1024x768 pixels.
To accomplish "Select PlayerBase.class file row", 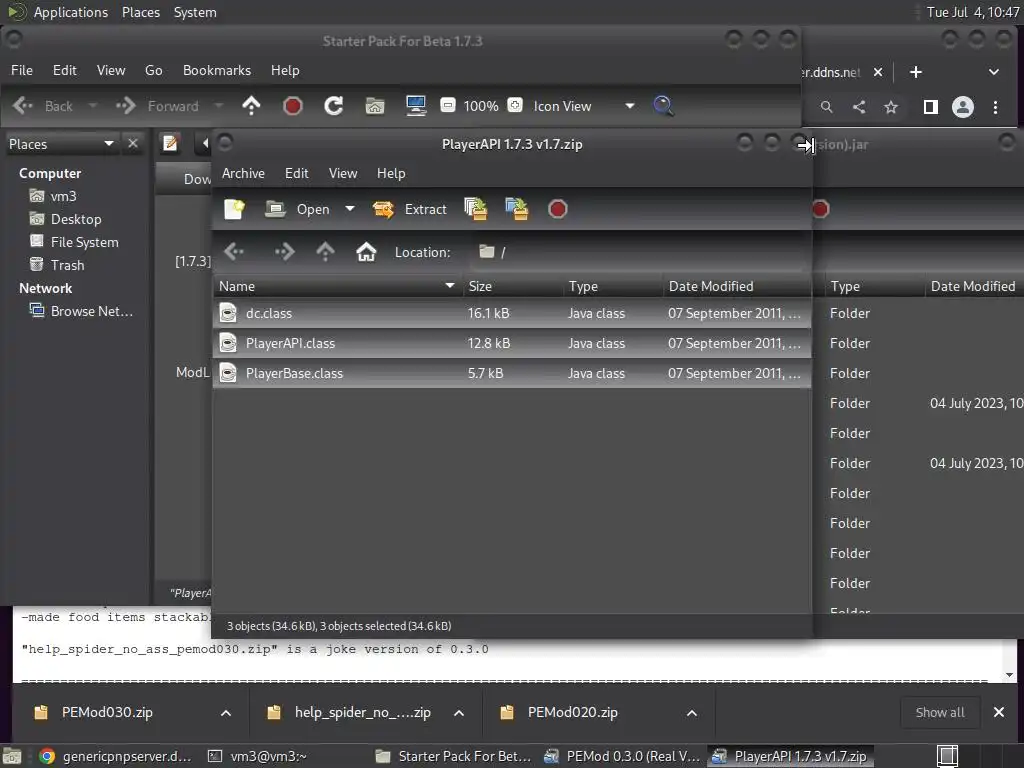I will [x=512, y=374].
